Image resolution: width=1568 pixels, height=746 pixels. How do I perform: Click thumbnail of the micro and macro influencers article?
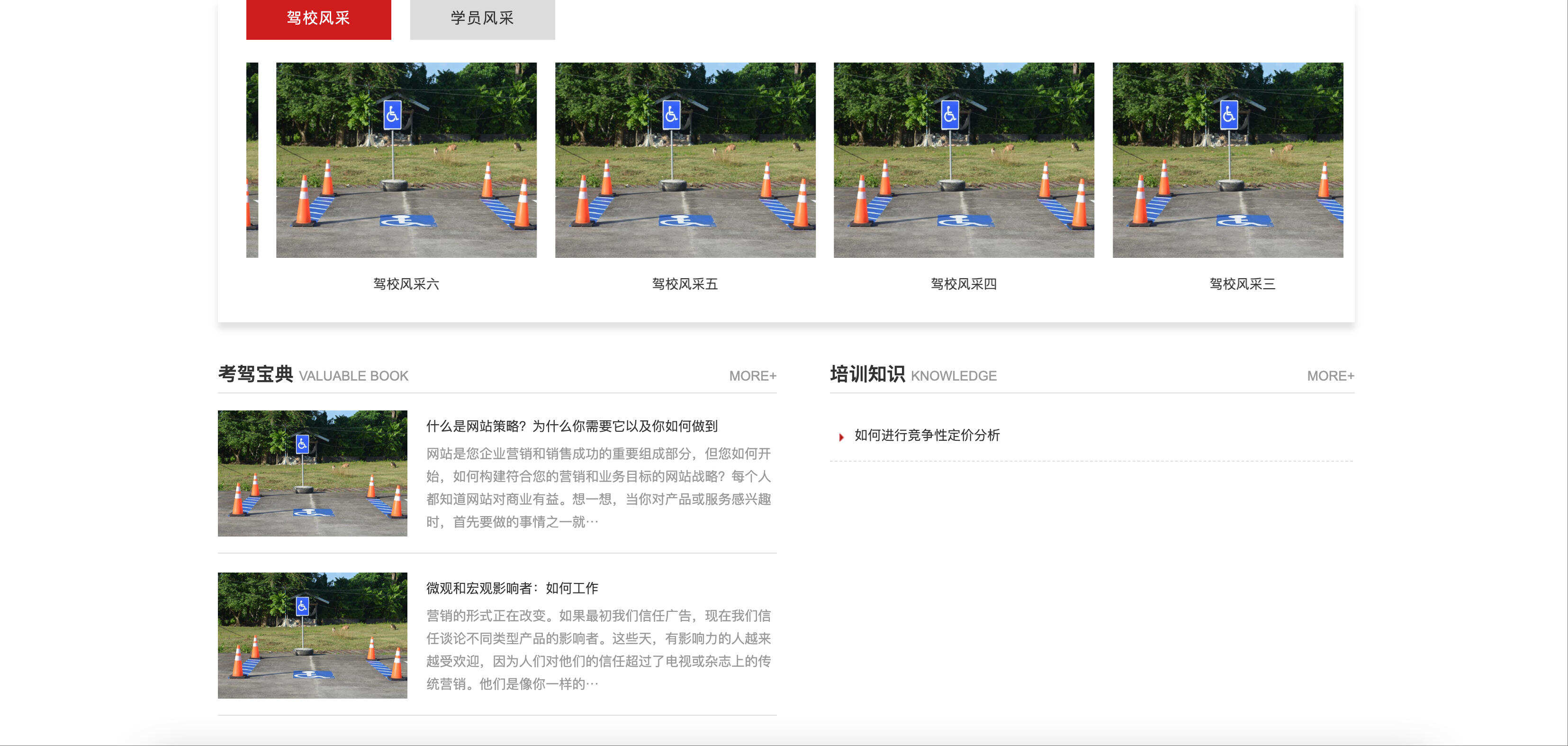pos(312,635)
